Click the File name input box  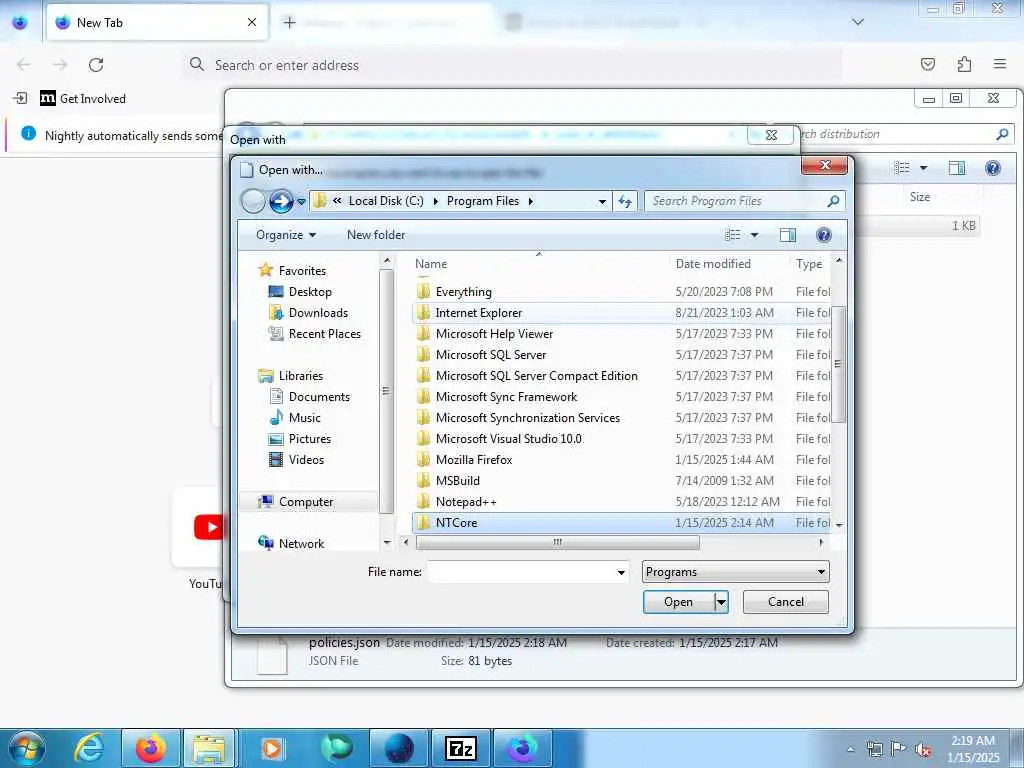click(521, 572)
